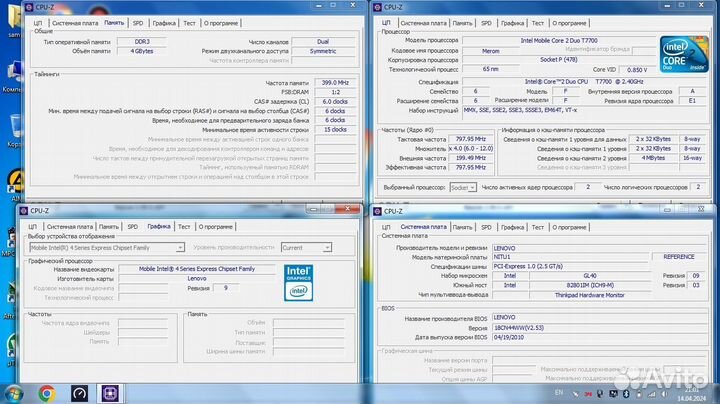The image size is (720, 404).
Task: Click the CPU-Z icon in Графика window title bar
Action: (x=24, y=211)
